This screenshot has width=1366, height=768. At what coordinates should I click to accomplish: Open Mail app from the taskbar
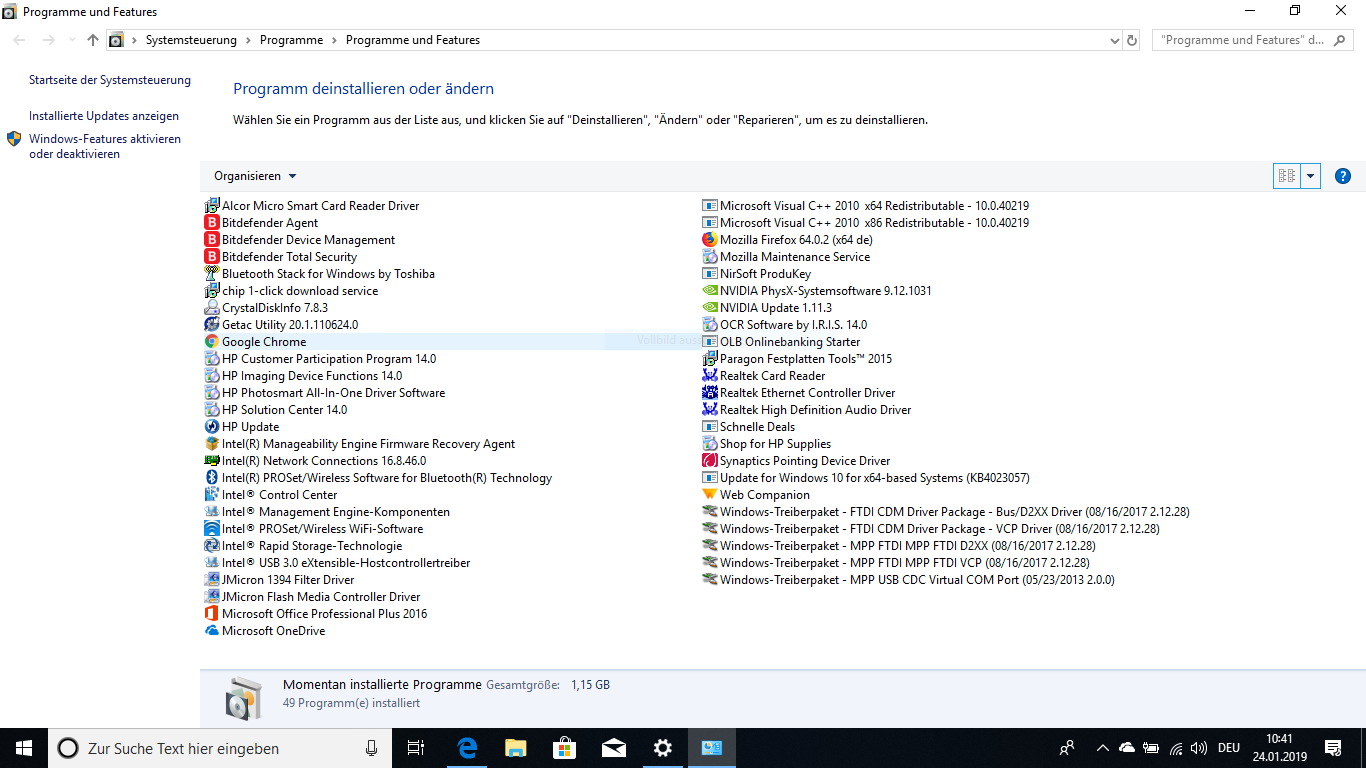614,748
